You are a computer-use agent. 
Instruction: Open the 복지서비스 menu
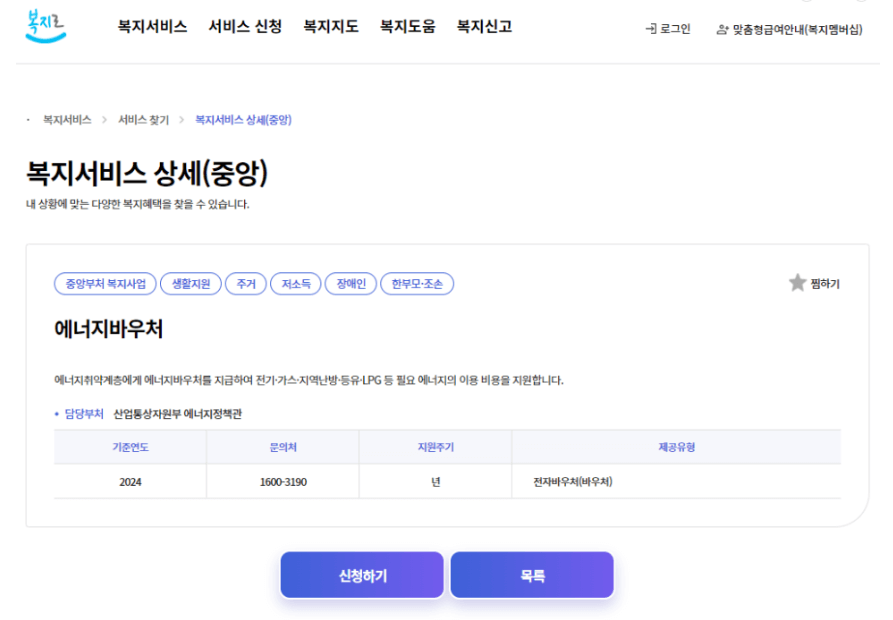point(150,27)
